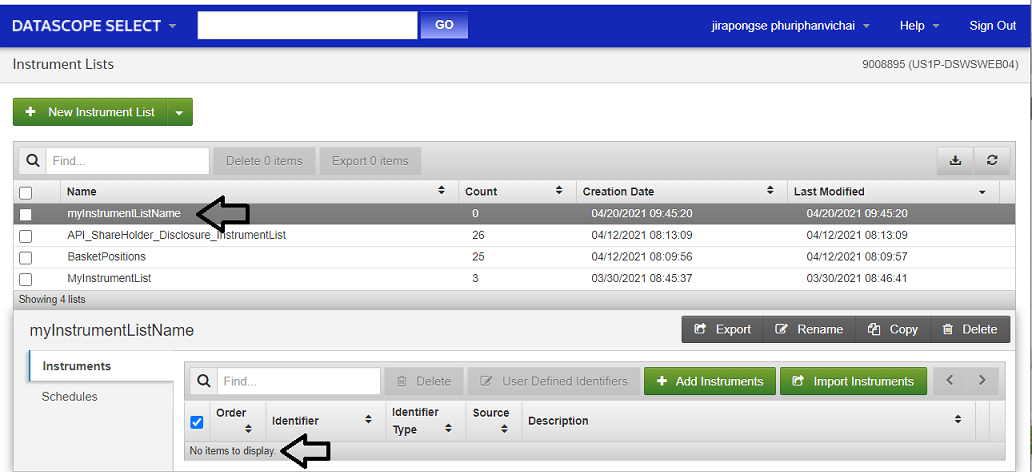Go to the next page of instruments
Viewport: 1032px width, 472px height.
click(982, 381)
